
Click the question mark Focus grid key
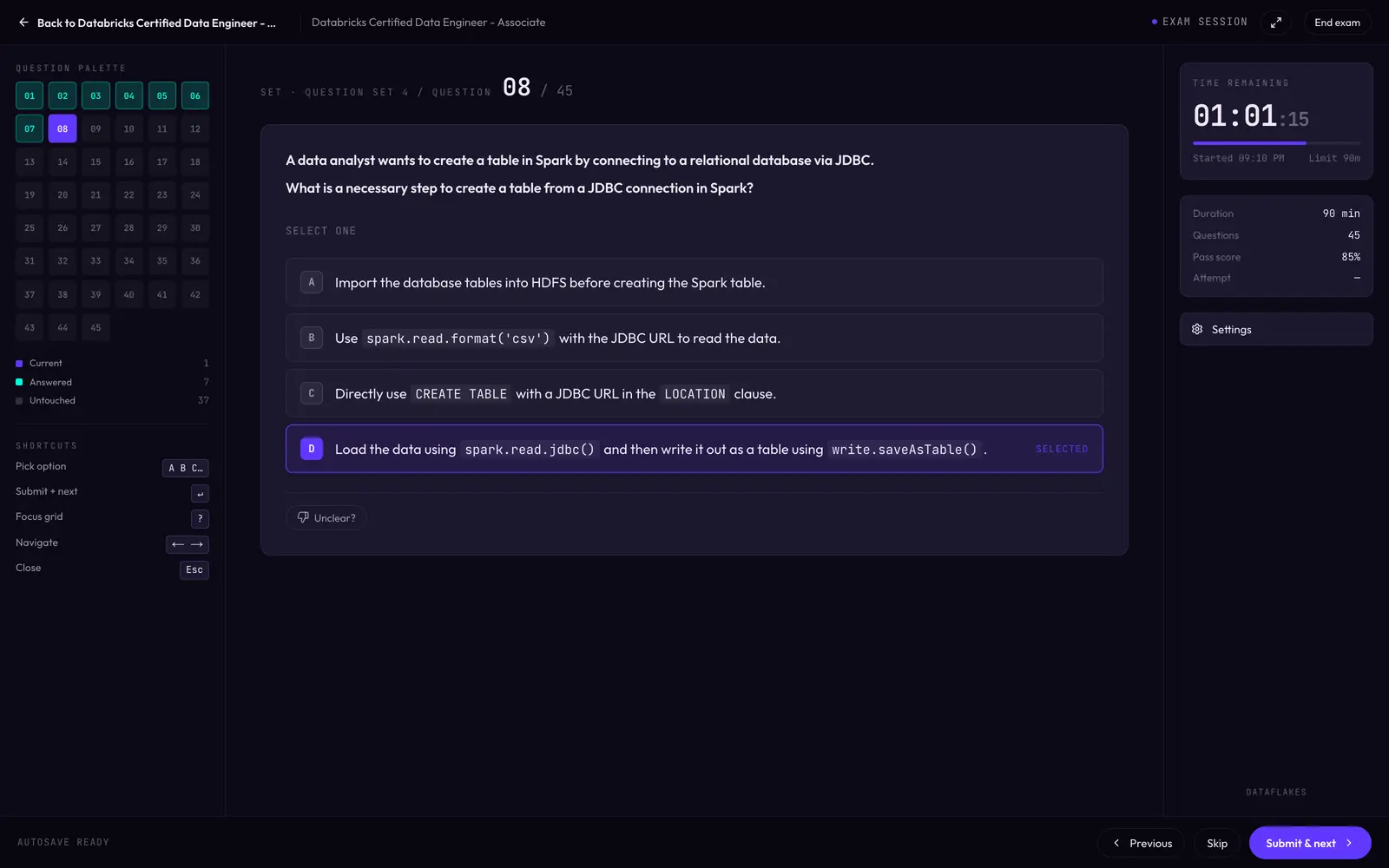coord(200,519)
